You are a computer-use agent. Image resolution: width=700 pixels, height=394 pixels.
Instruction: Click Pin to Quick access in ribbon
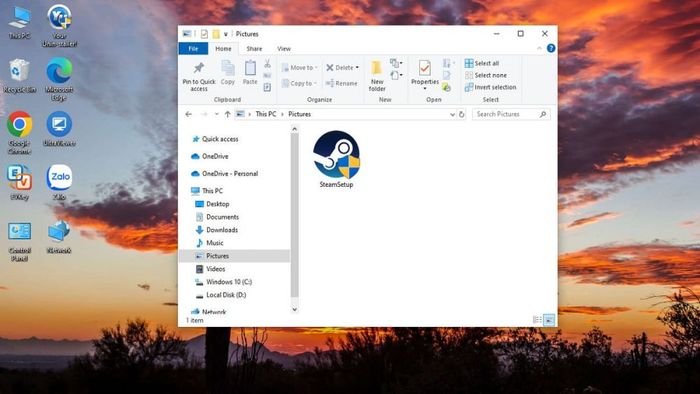click(x=199, y=76)
